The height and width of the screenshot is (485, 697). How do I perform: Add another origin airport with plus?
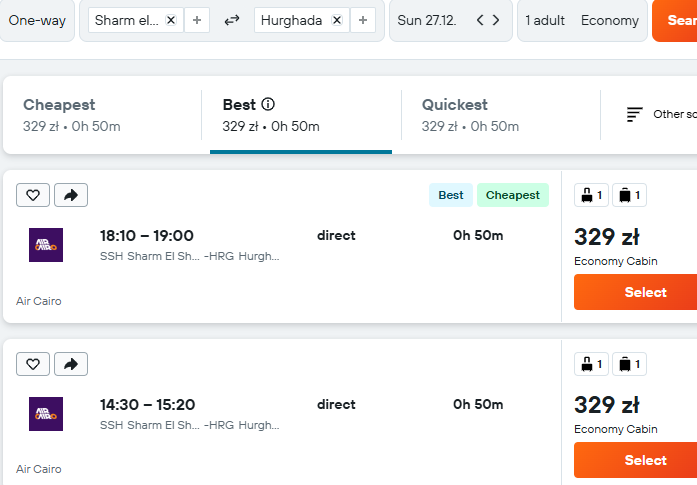pos(197,20)
